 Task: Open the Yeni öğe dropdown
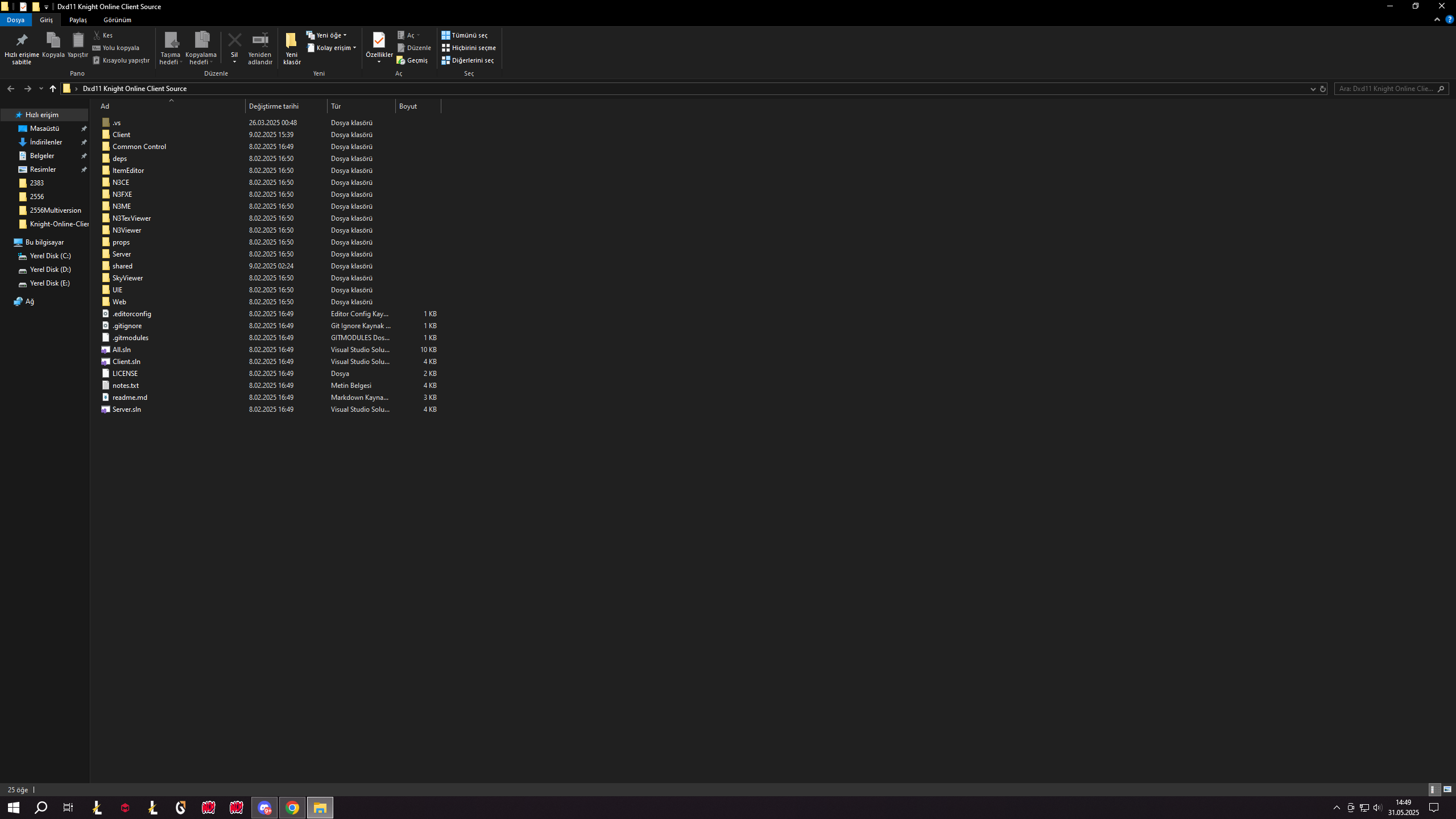326,35
